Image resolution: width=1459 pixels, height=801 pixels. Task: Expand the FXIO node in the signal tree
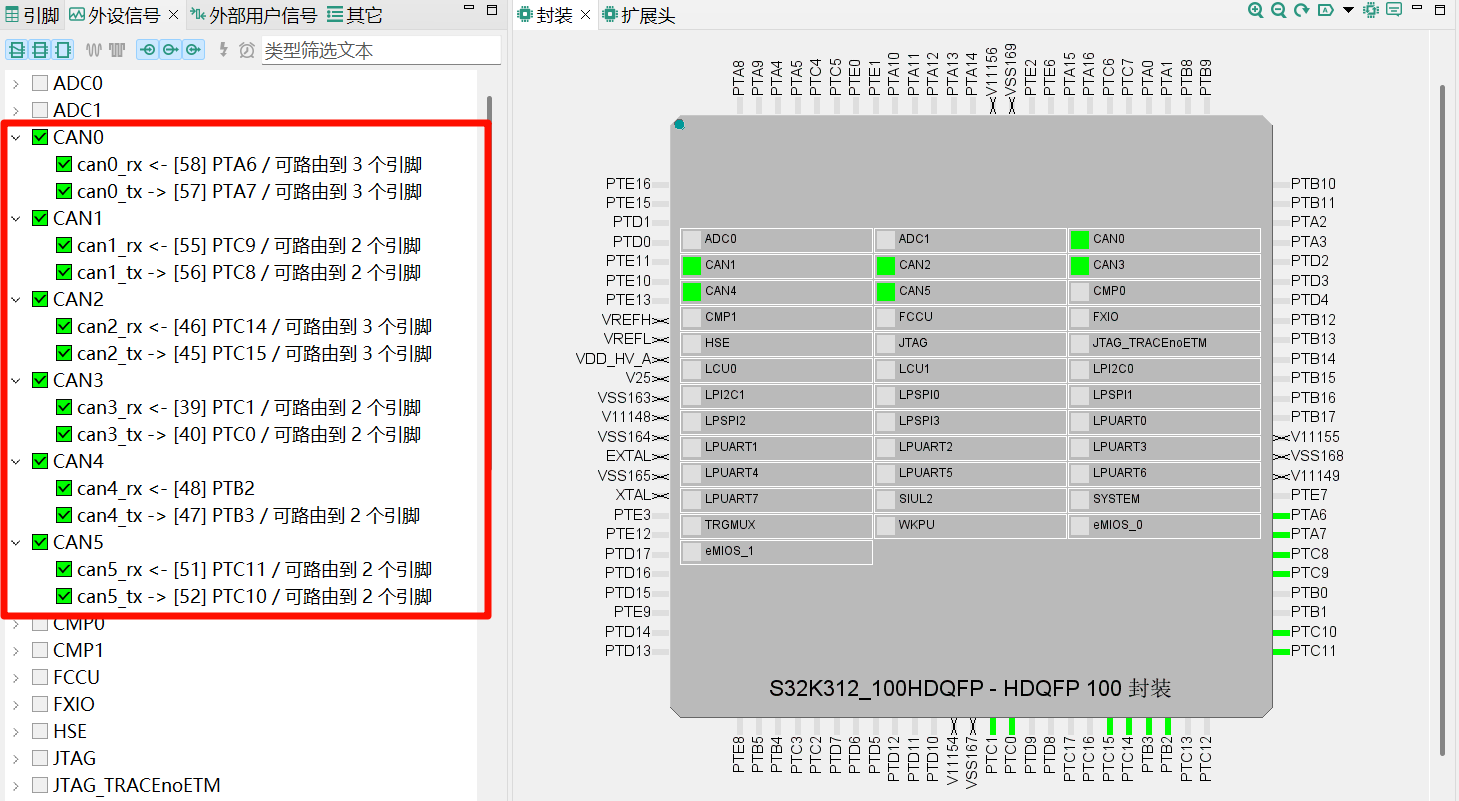coord(16,704)
